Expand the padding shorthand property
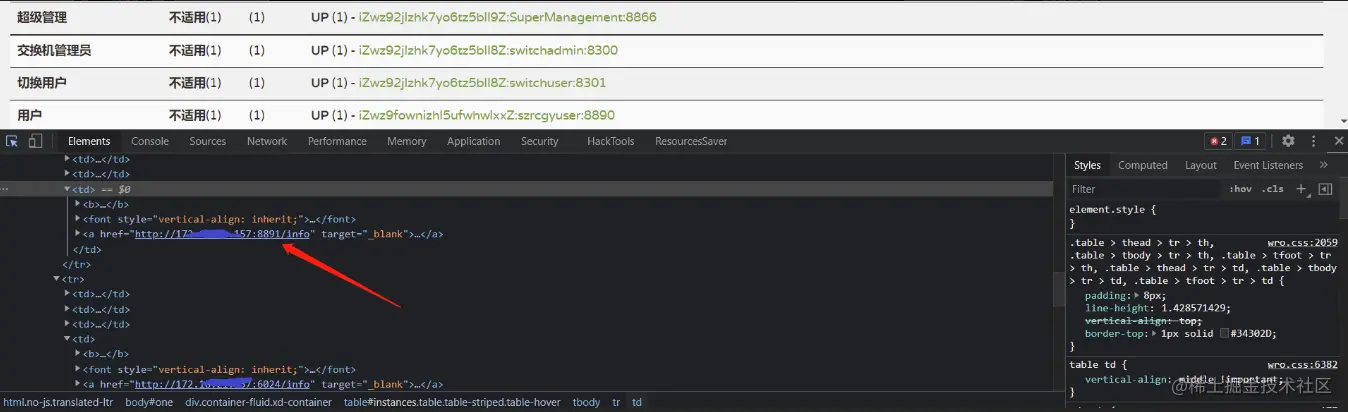This screenshot has width=1348, height=412. click(x=1136, y=296)
